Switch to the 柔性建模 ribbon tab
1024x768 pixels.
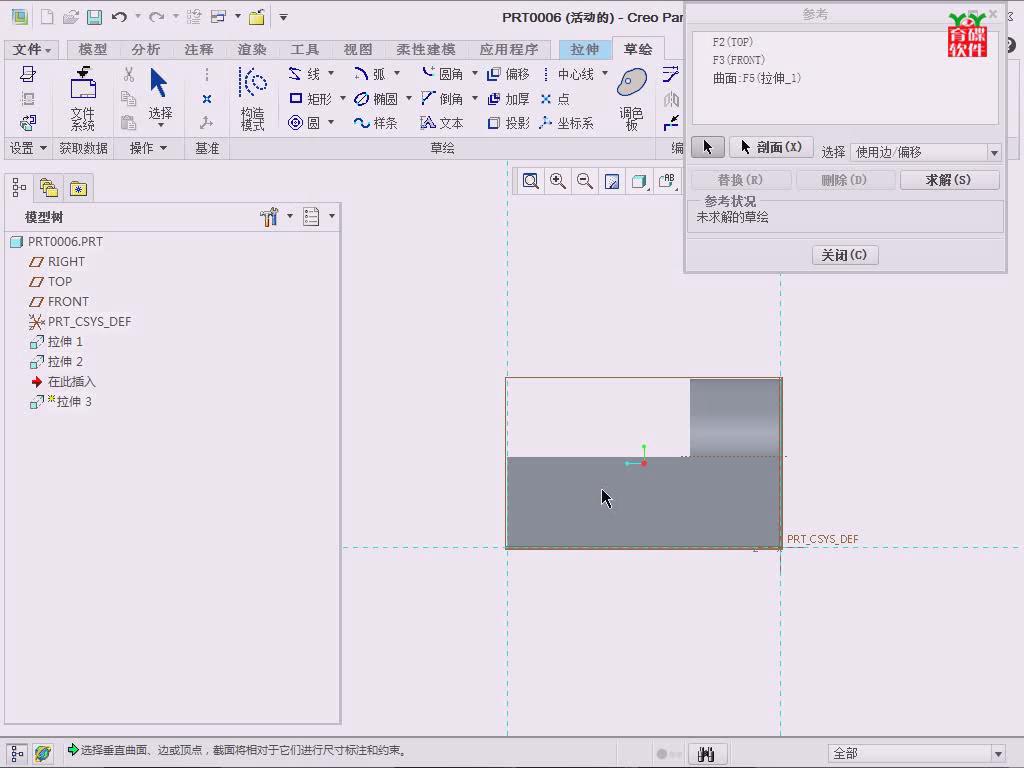pyautogui.click(x=426, y=49)
